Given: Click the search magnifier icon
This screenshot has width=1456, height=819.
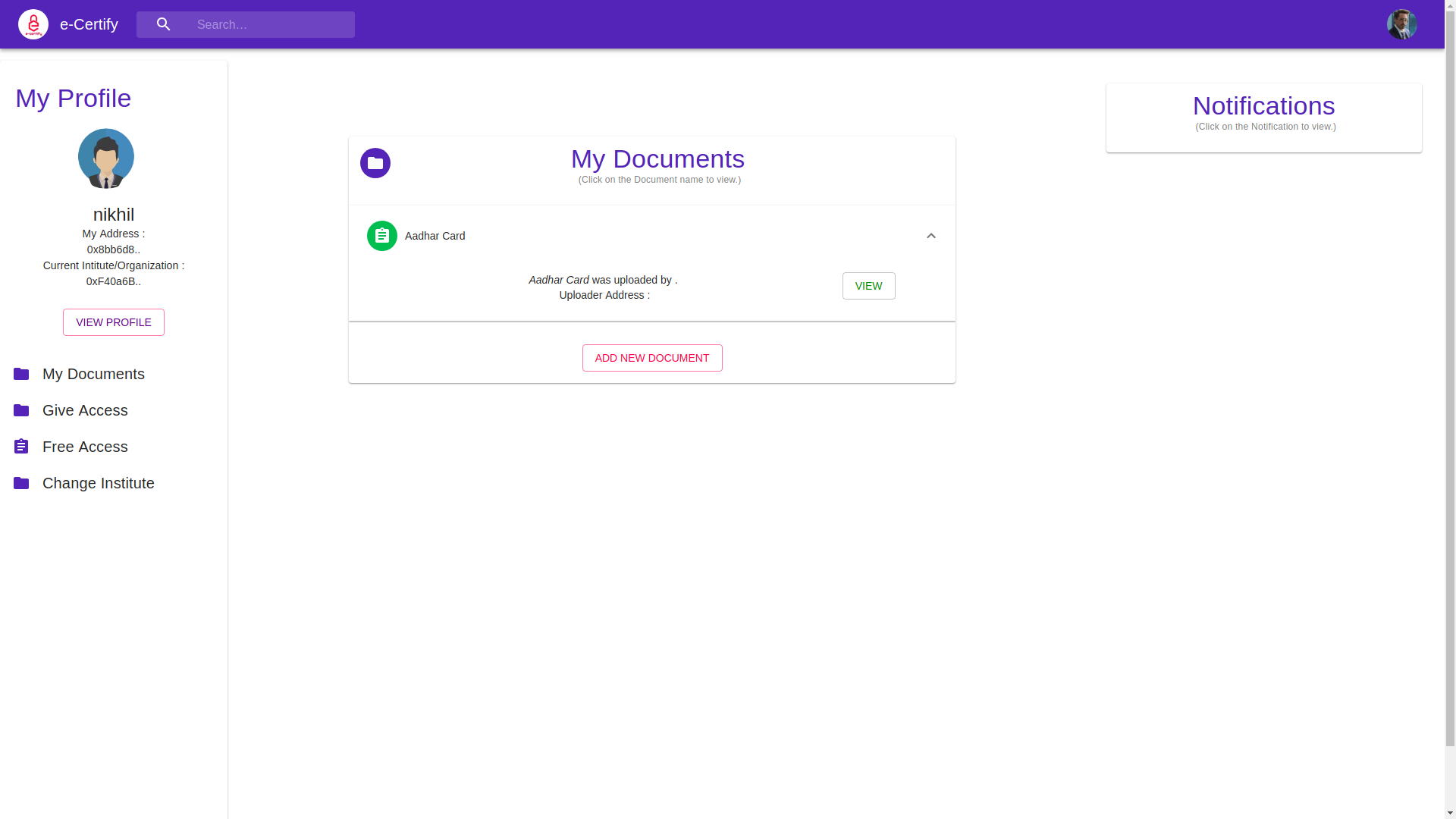Looking at the screenshot, I should click(x=163, y=24).
